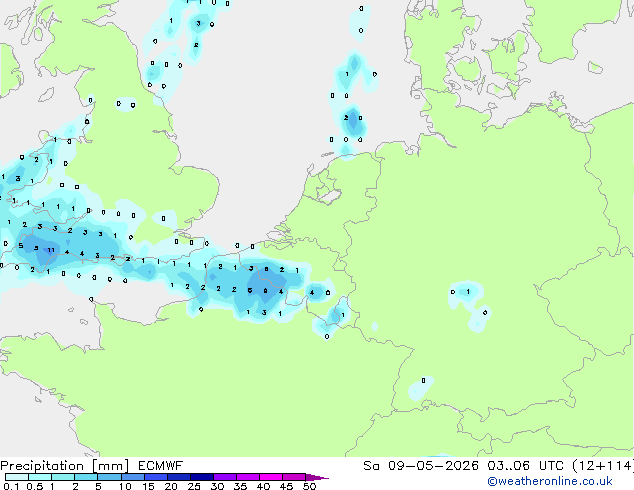Click the 20–25 mm dark blue swatch

click(x=178, y=477)
